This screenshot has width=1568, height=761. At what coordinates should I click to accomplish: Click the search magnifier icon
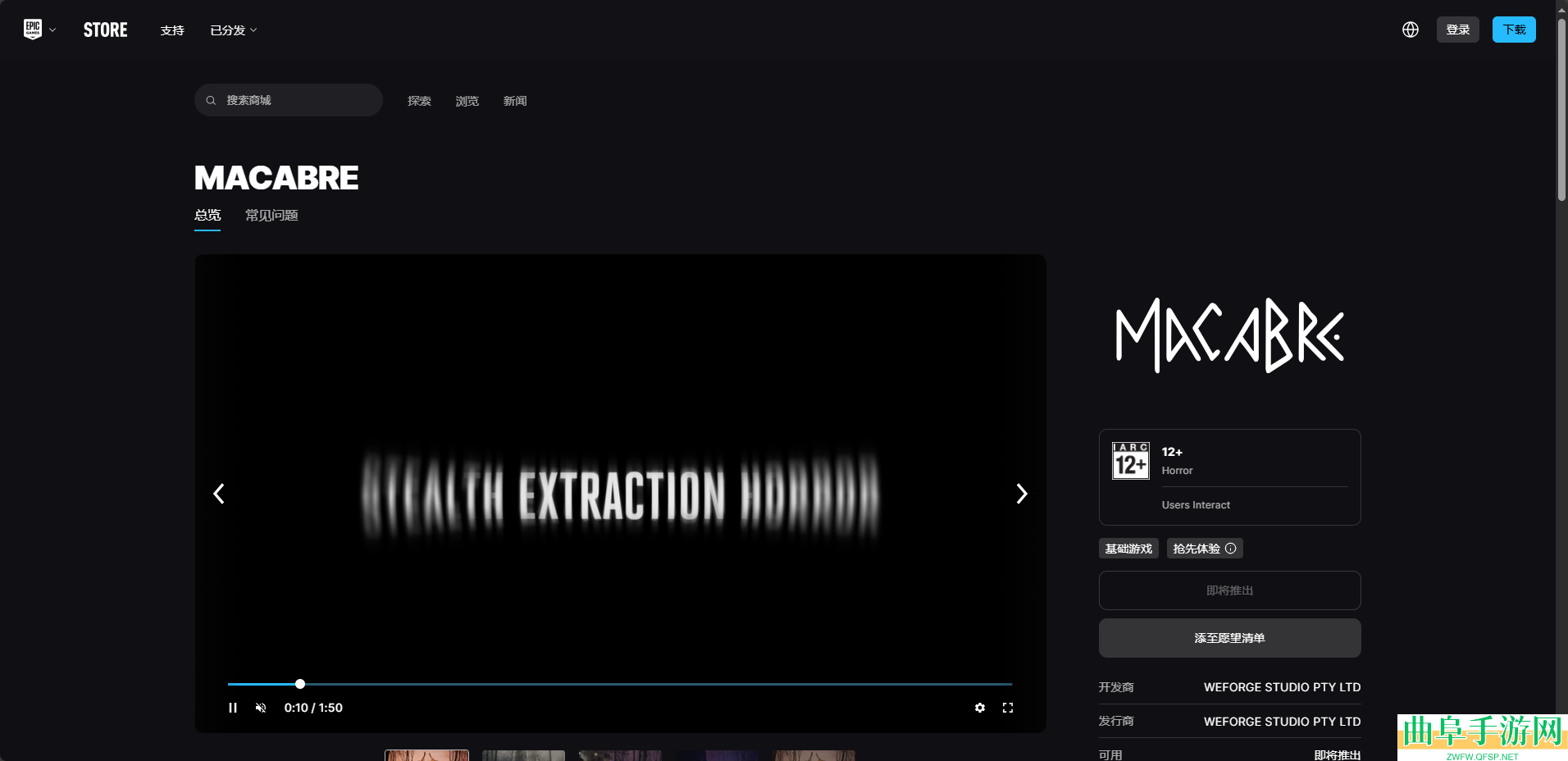[x=211, y=100]
